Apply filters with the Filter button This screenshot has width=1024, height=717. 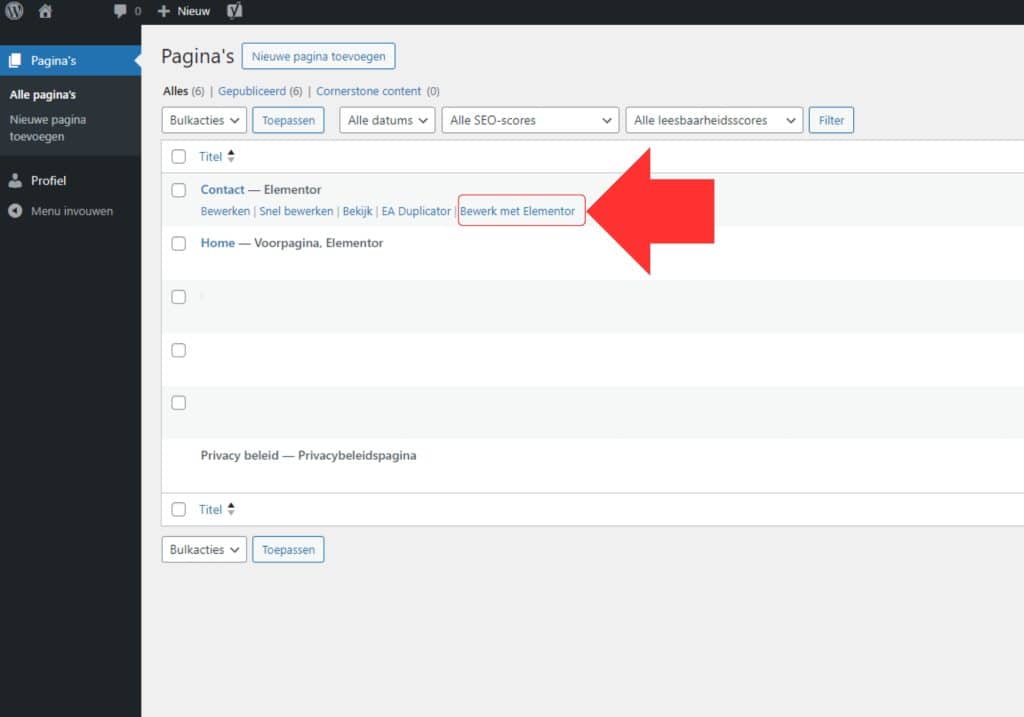pos(830,119)
